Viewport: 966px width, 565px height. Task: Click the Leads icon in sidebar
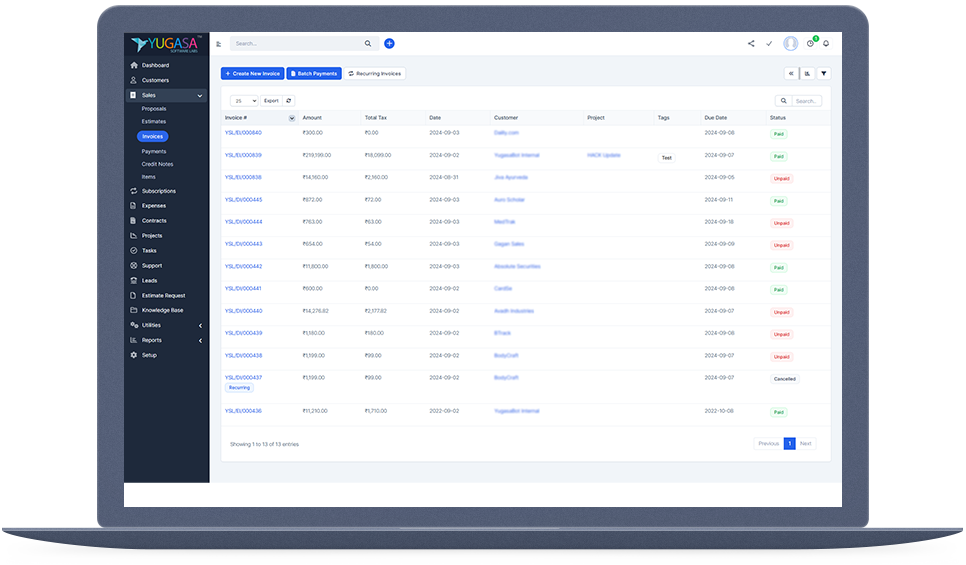click(x=134, y=280)
